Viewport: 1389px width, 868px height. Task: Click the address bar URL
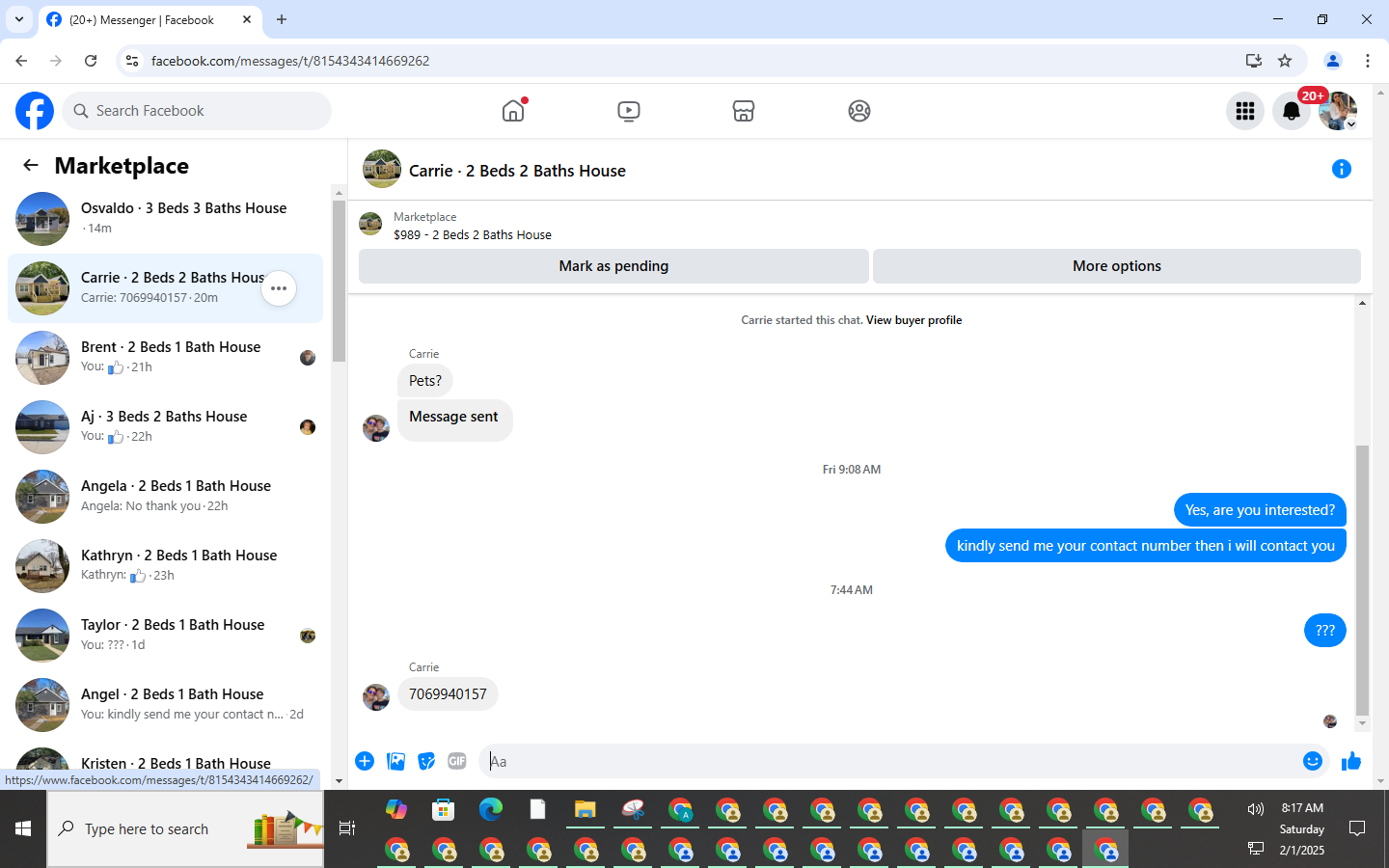[x=290, y=61]
